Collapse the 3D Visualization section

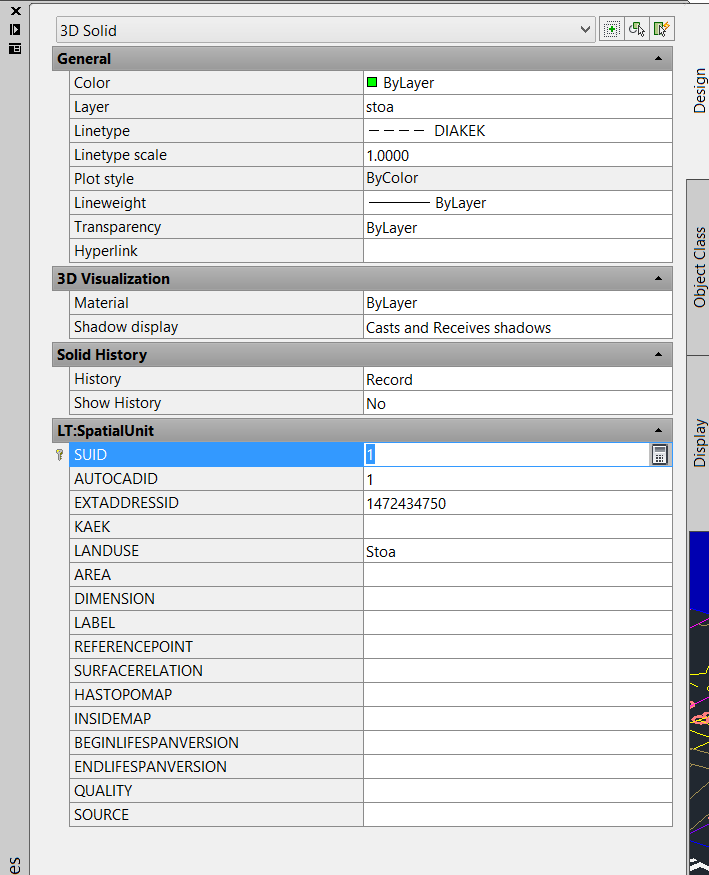[658, 278]
